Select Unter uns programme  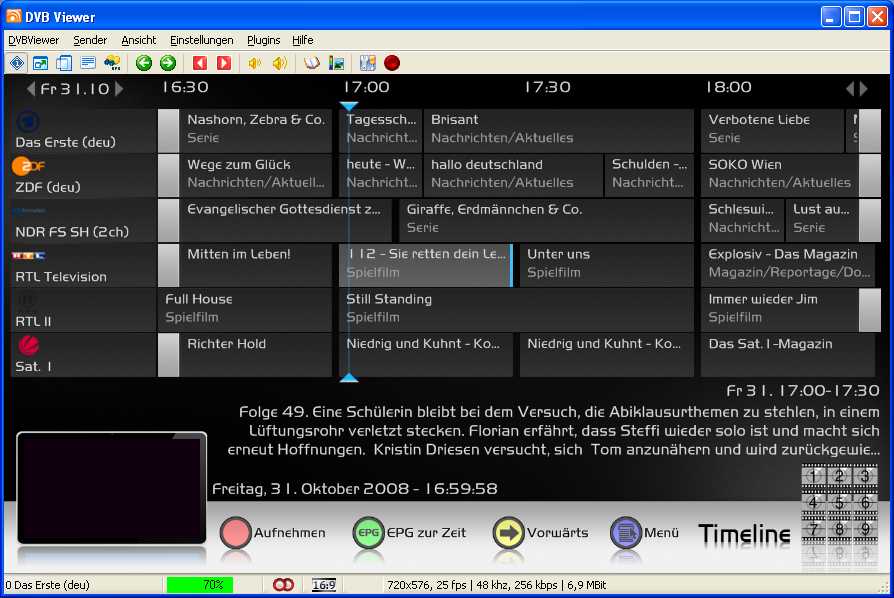(607, 266)
